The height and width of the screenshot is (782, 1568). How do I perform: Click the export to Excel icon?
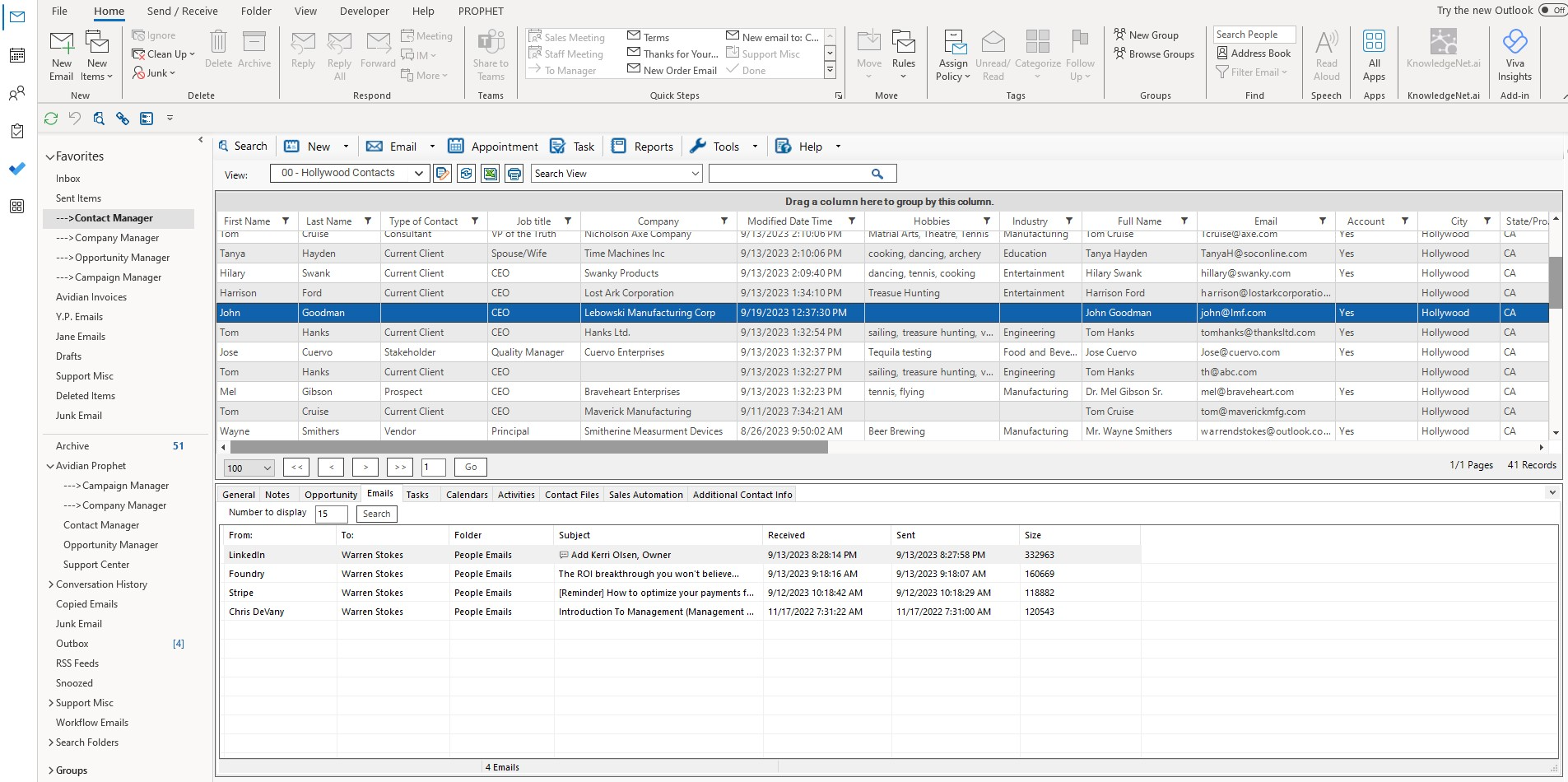pyautogui.click(x=491, y=174)
